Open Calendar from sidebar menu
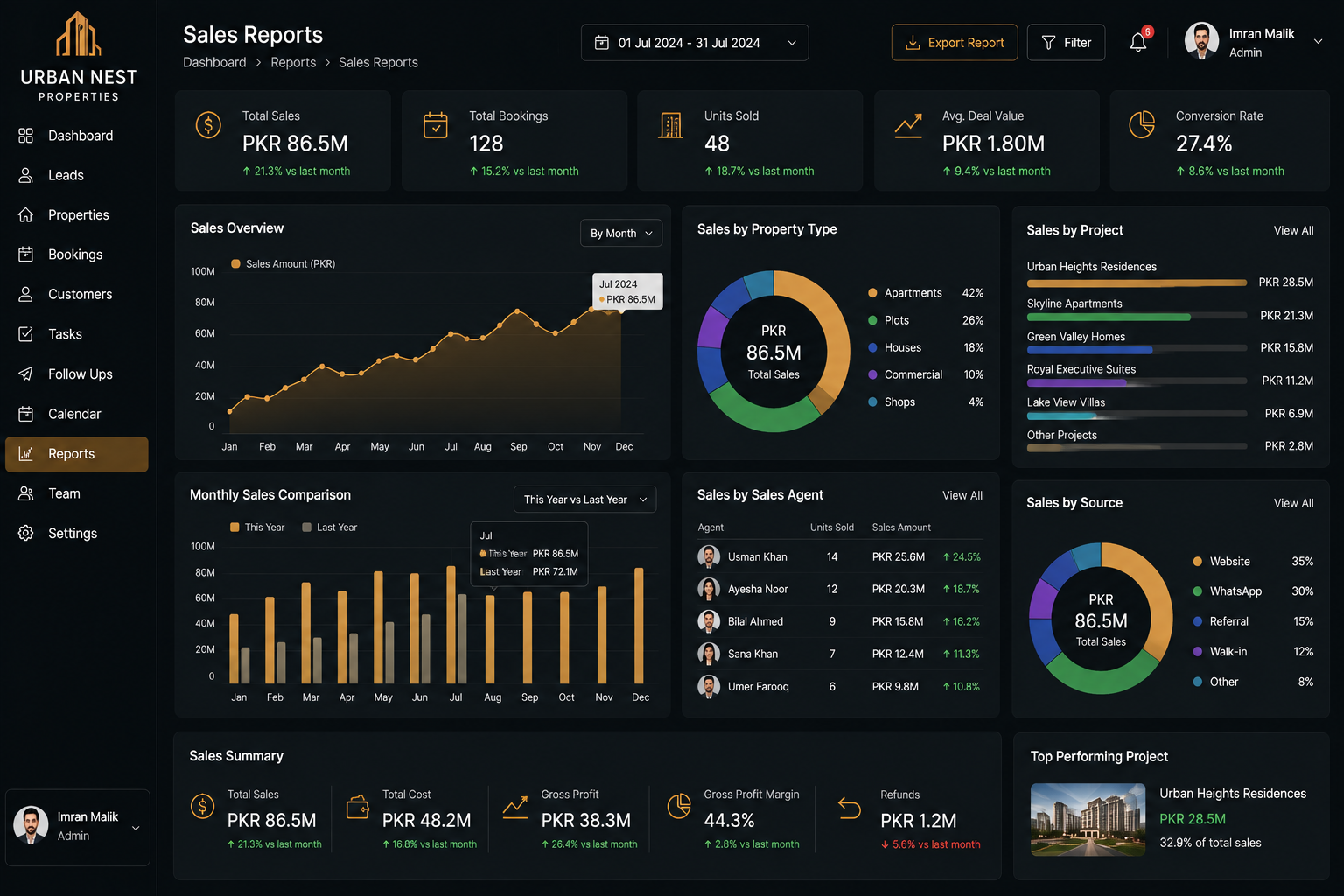 (75, 414)
